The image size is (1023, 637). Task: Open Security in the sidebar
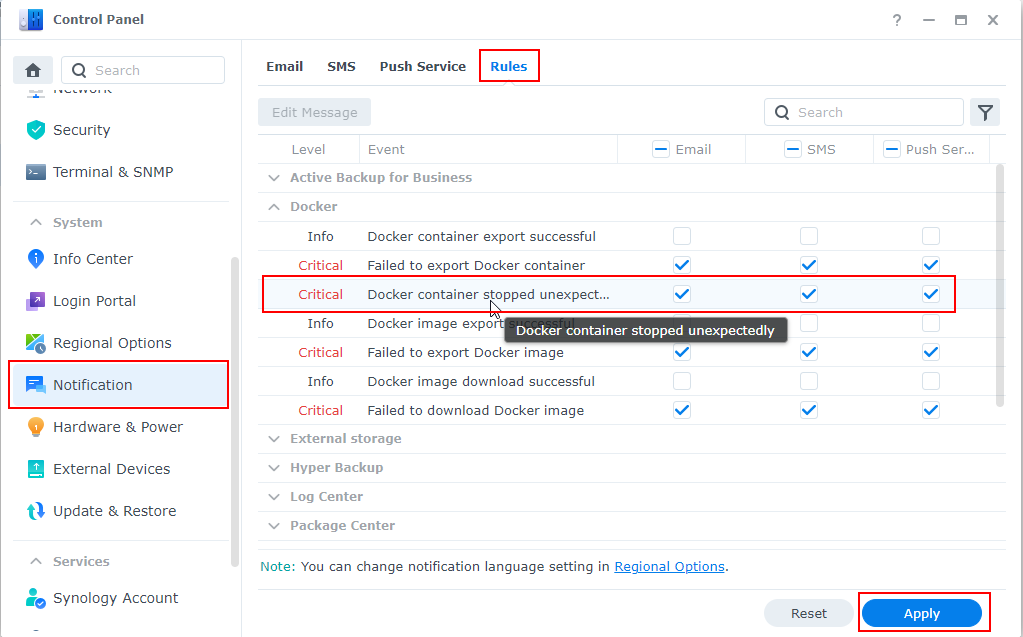pyautogui.click(x=82, y=130)
